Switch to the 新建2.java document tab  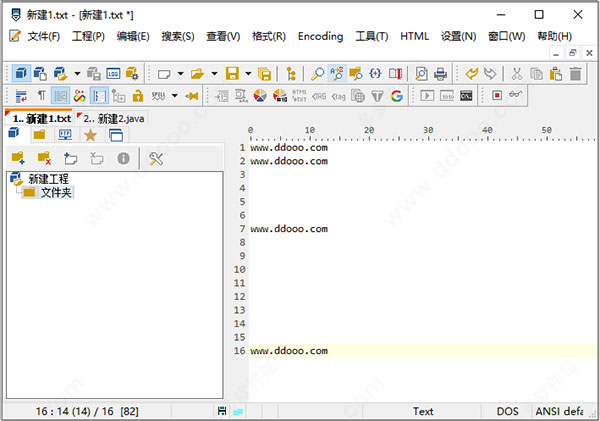(x=111, y=118)
